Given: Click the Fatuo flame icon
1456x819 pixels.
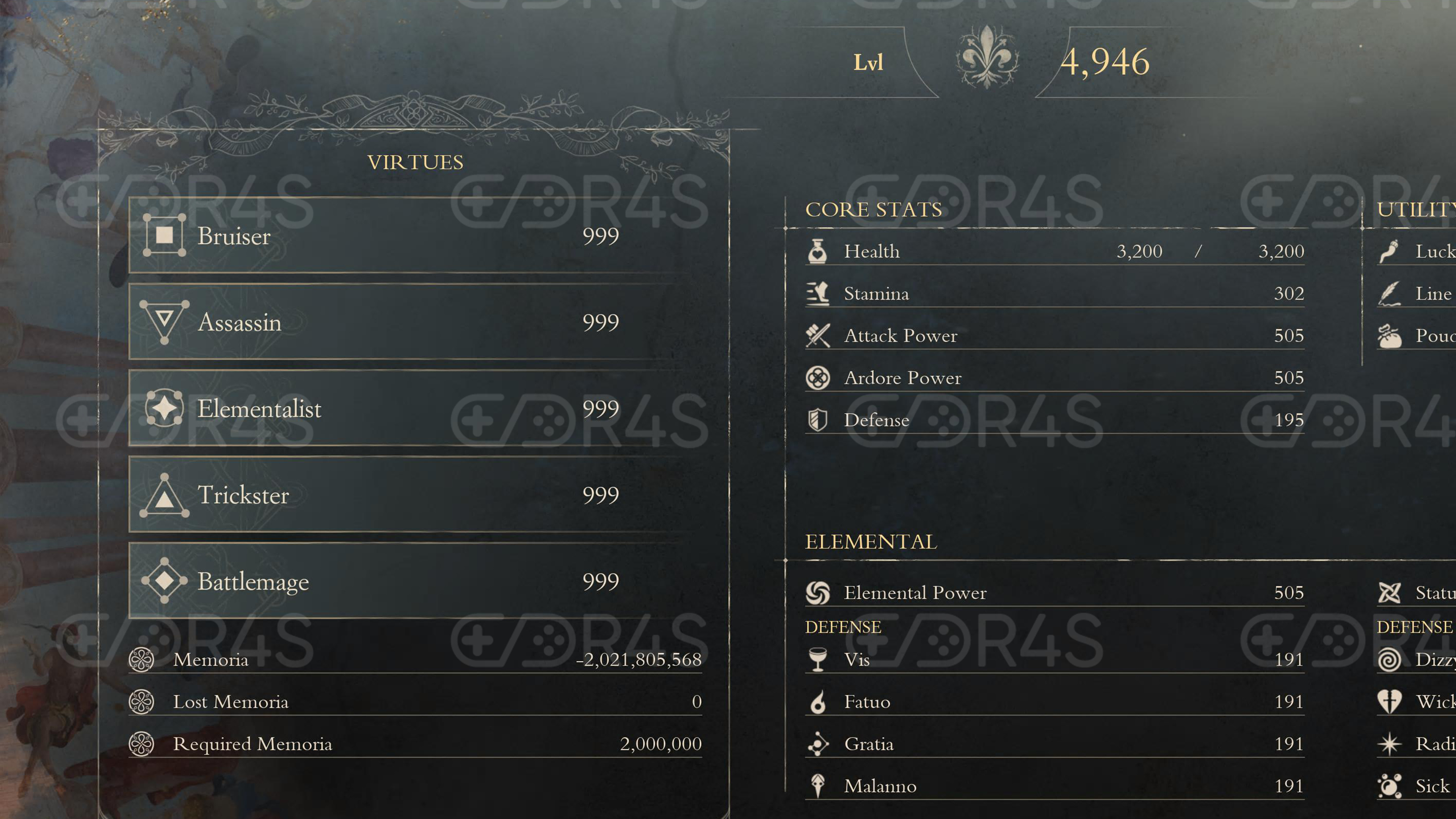Looking at the screenshot, I should pyautogui.click(x=817, y=702).
